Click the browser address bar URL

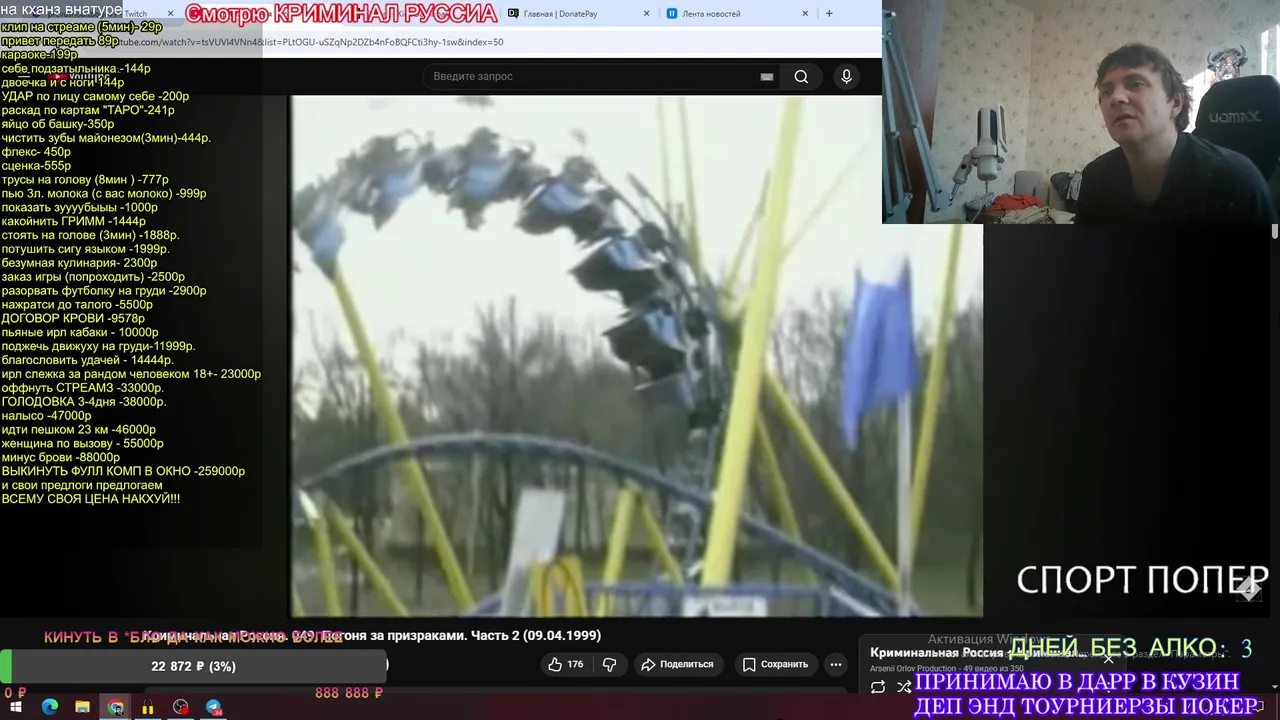coord(310,42)
